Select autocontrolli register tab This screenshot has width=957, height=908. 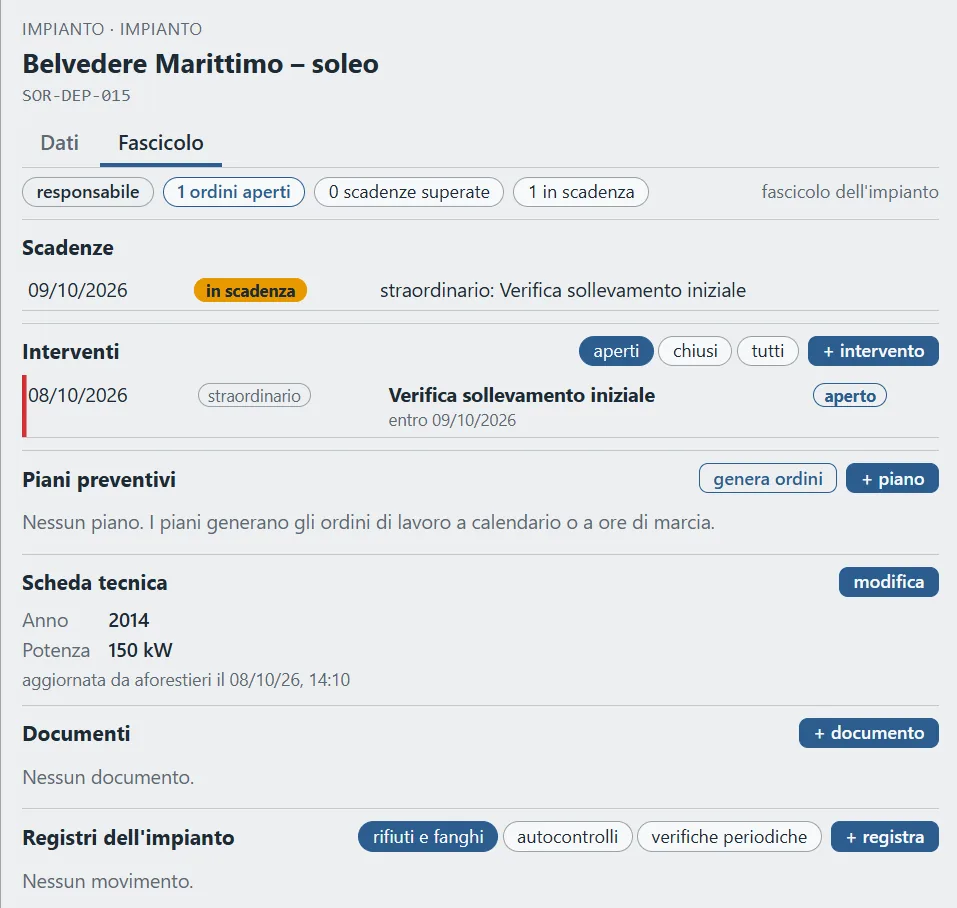pos(568,837)
